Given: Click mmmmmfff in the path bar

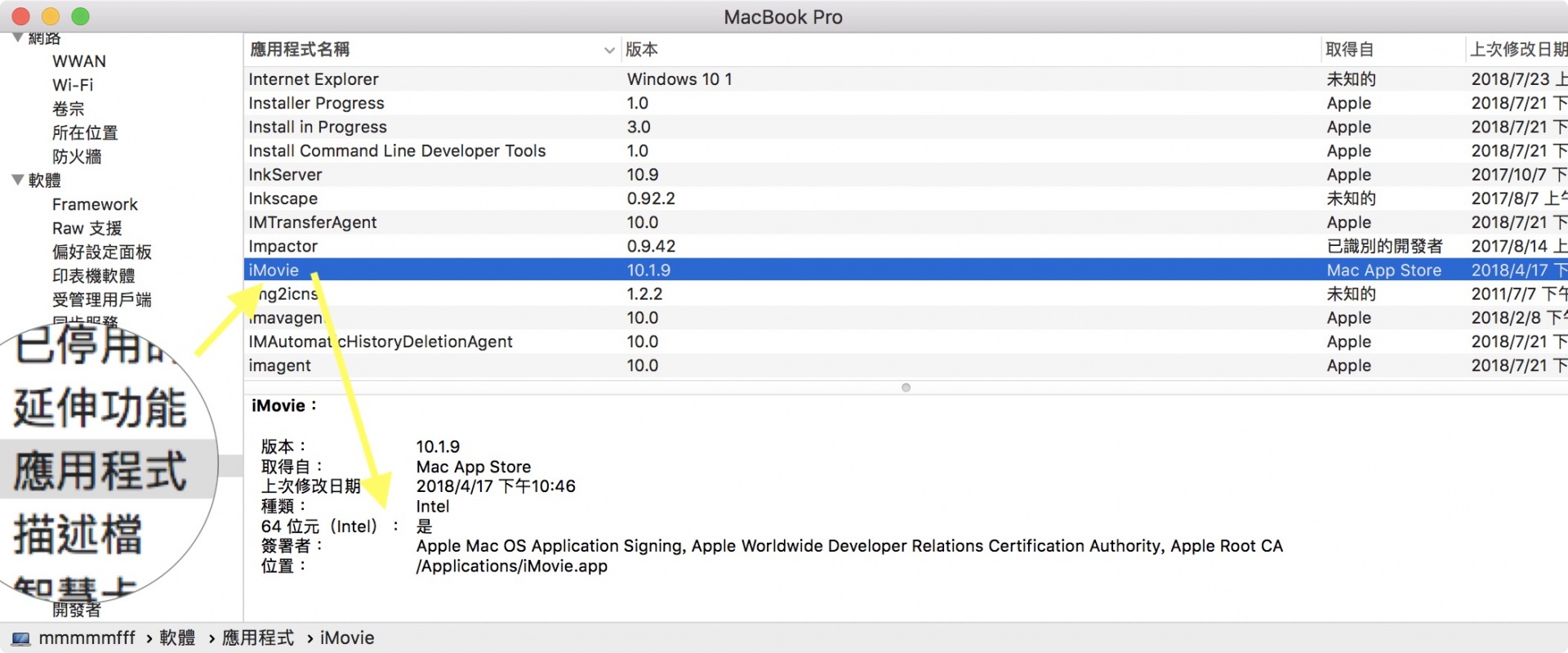Looking at the screenshot, I should pyautogui.click(x=87, y=638).
